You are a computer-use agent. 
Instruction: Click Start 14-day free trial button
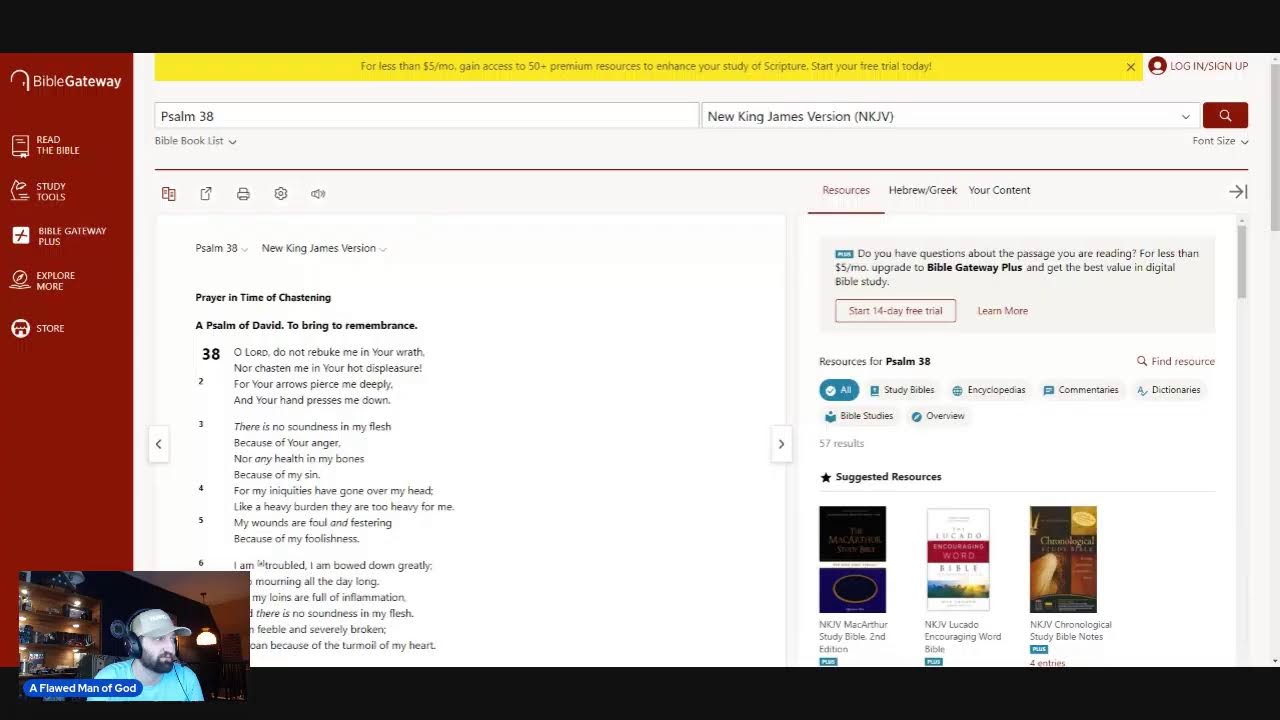pos(895,311)
